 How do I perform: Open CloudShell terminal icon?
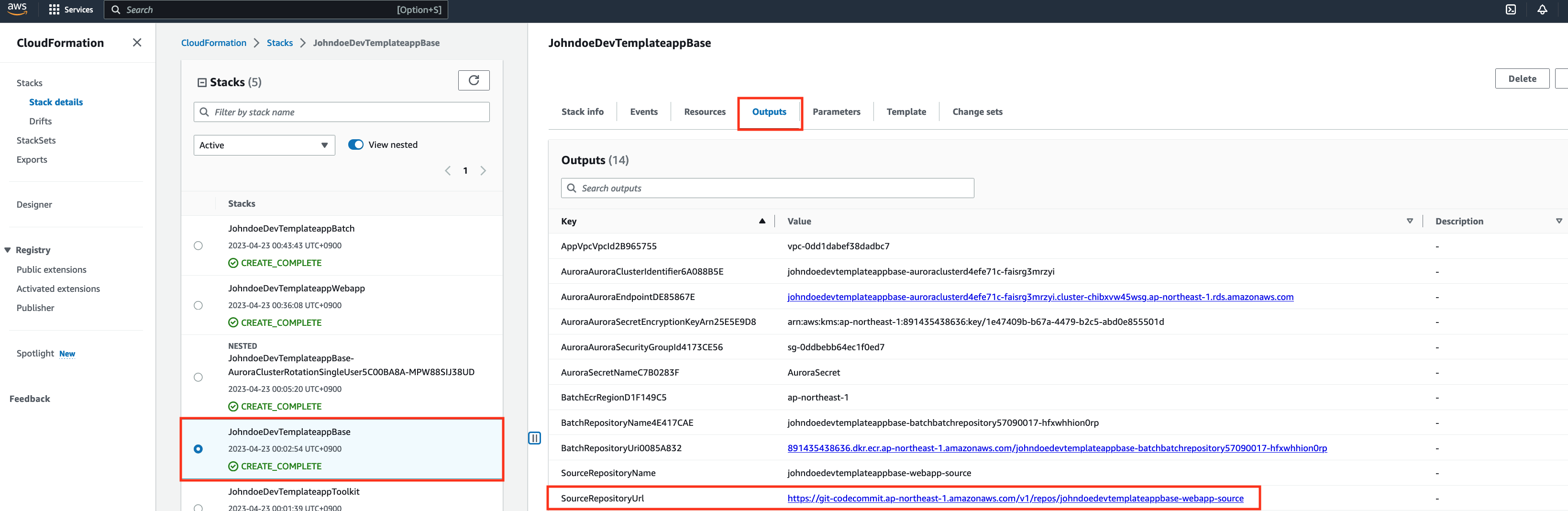(x=1511, y=9)
